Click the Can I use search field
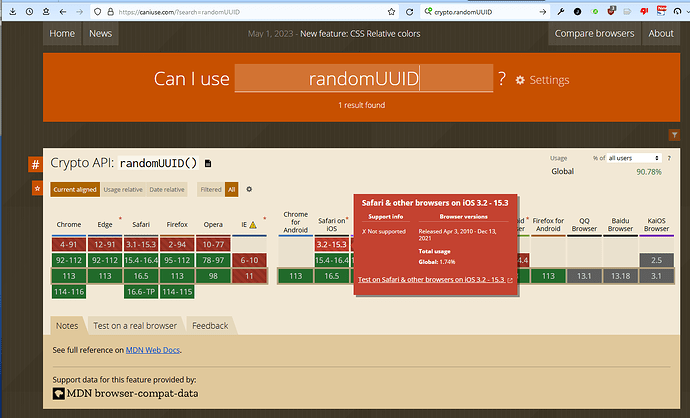This screenshot has height=418, width=690. (x=363, y=78)
